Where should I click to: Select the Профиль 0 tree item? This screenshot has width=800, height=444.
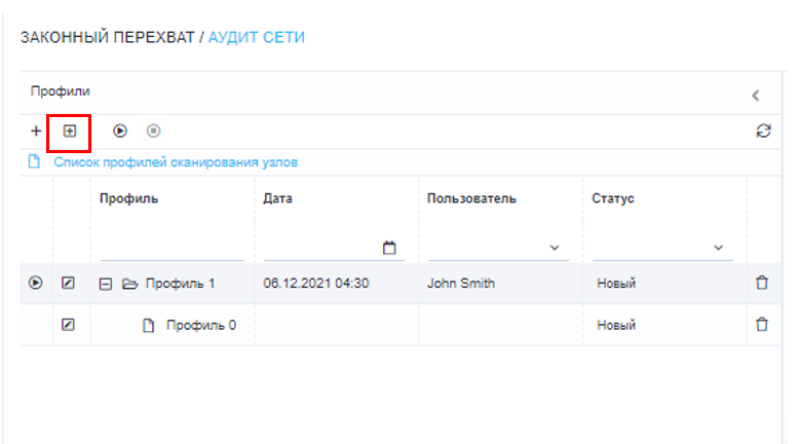coord(200,324)
